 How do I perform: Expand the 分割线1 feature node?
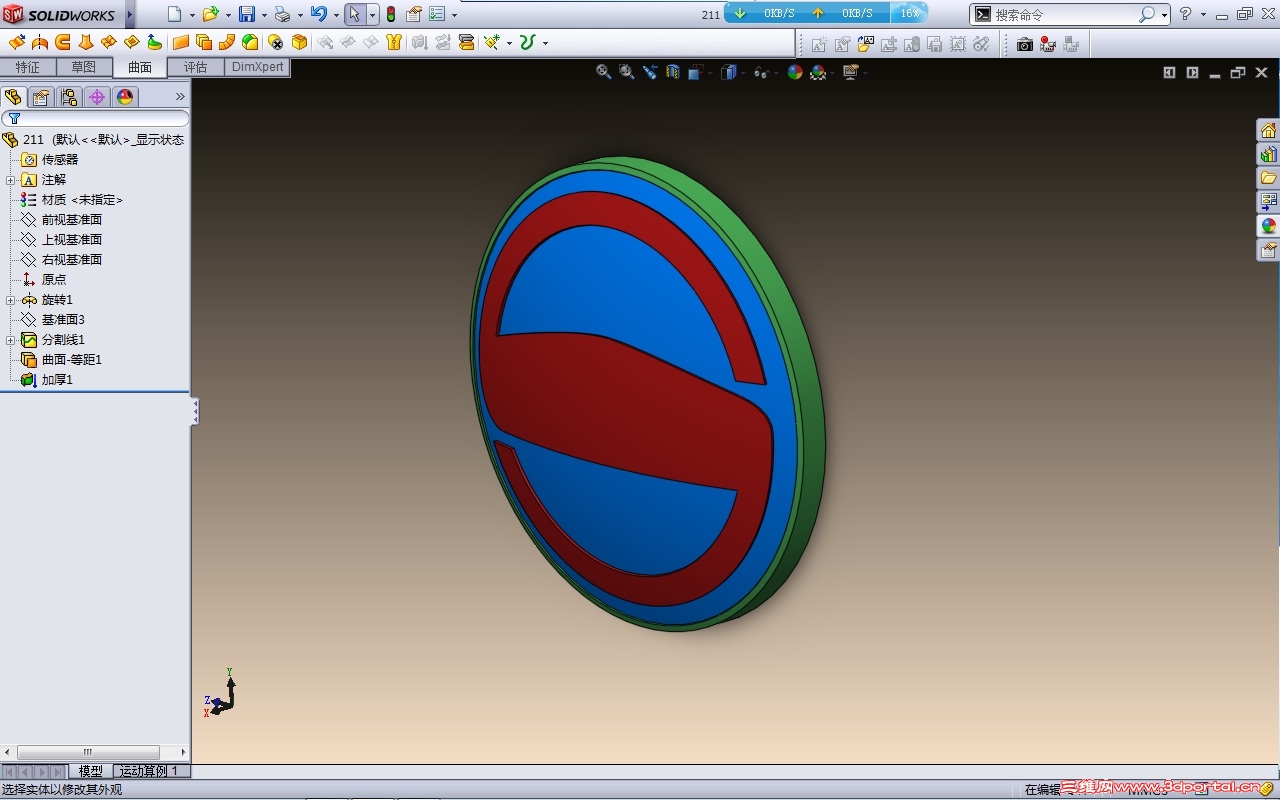coord(10,340)
